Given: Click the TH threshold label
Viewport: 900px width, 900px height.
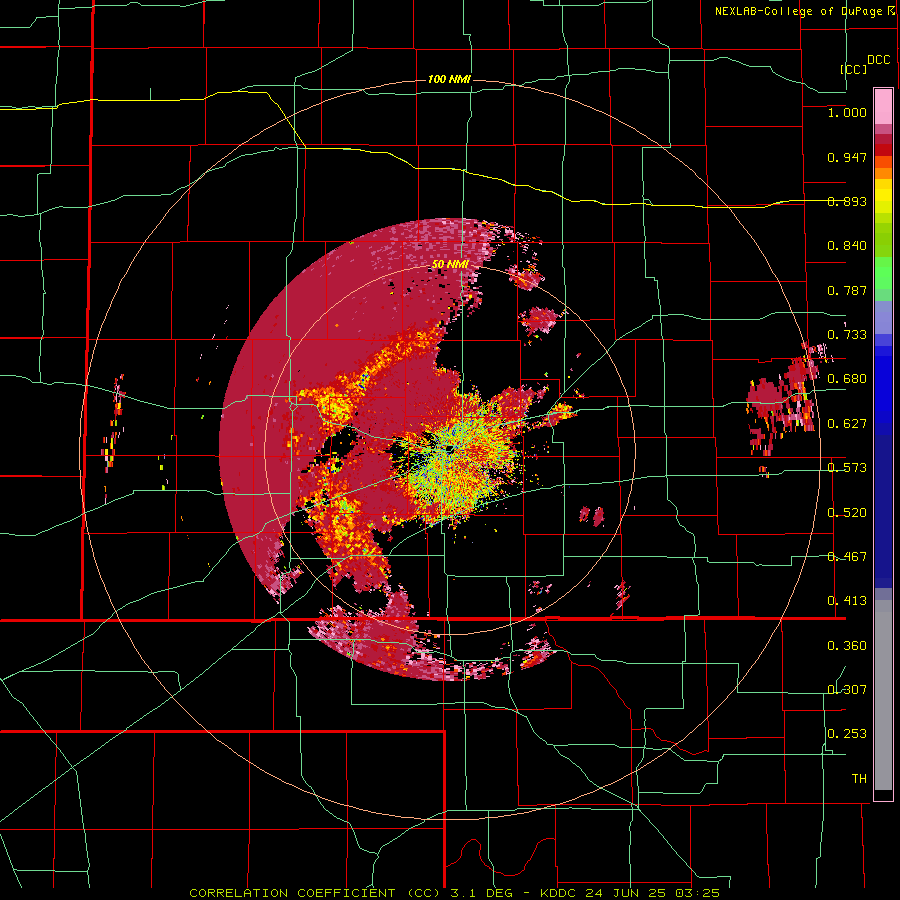Looking at the screenshot, I should click(x=859, y=779).
